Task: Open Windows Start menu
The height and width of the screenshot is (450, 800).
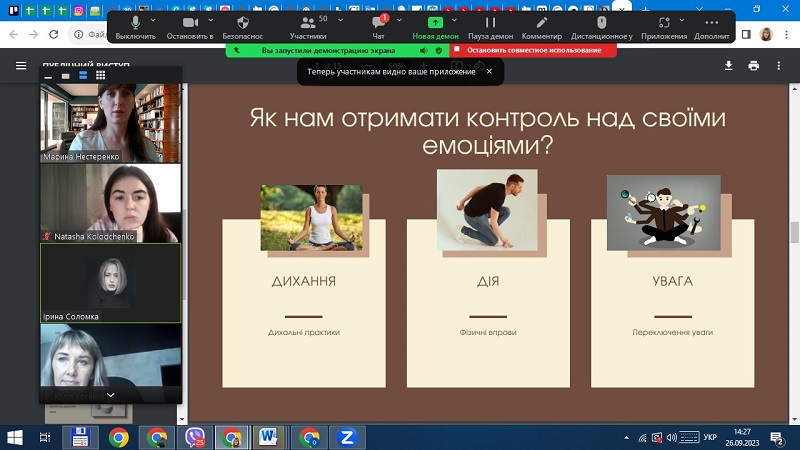Action: [x=15, y=437]
